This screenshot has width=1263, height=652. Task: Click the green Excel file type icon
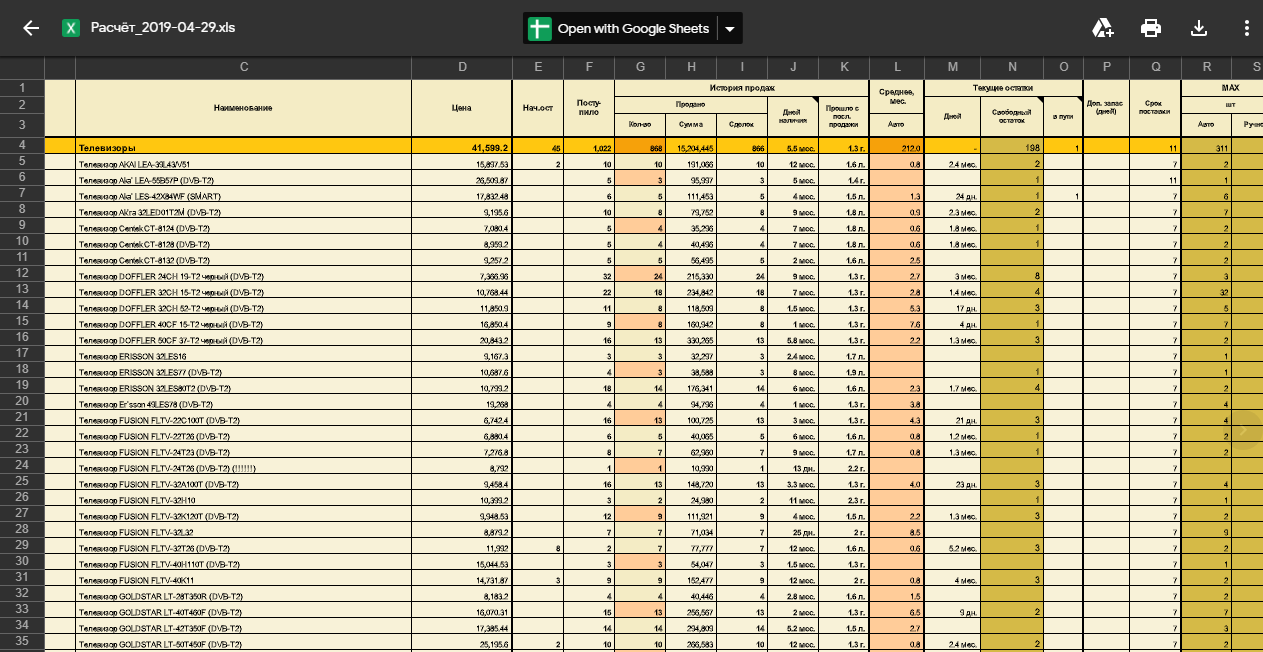point(71,28)
